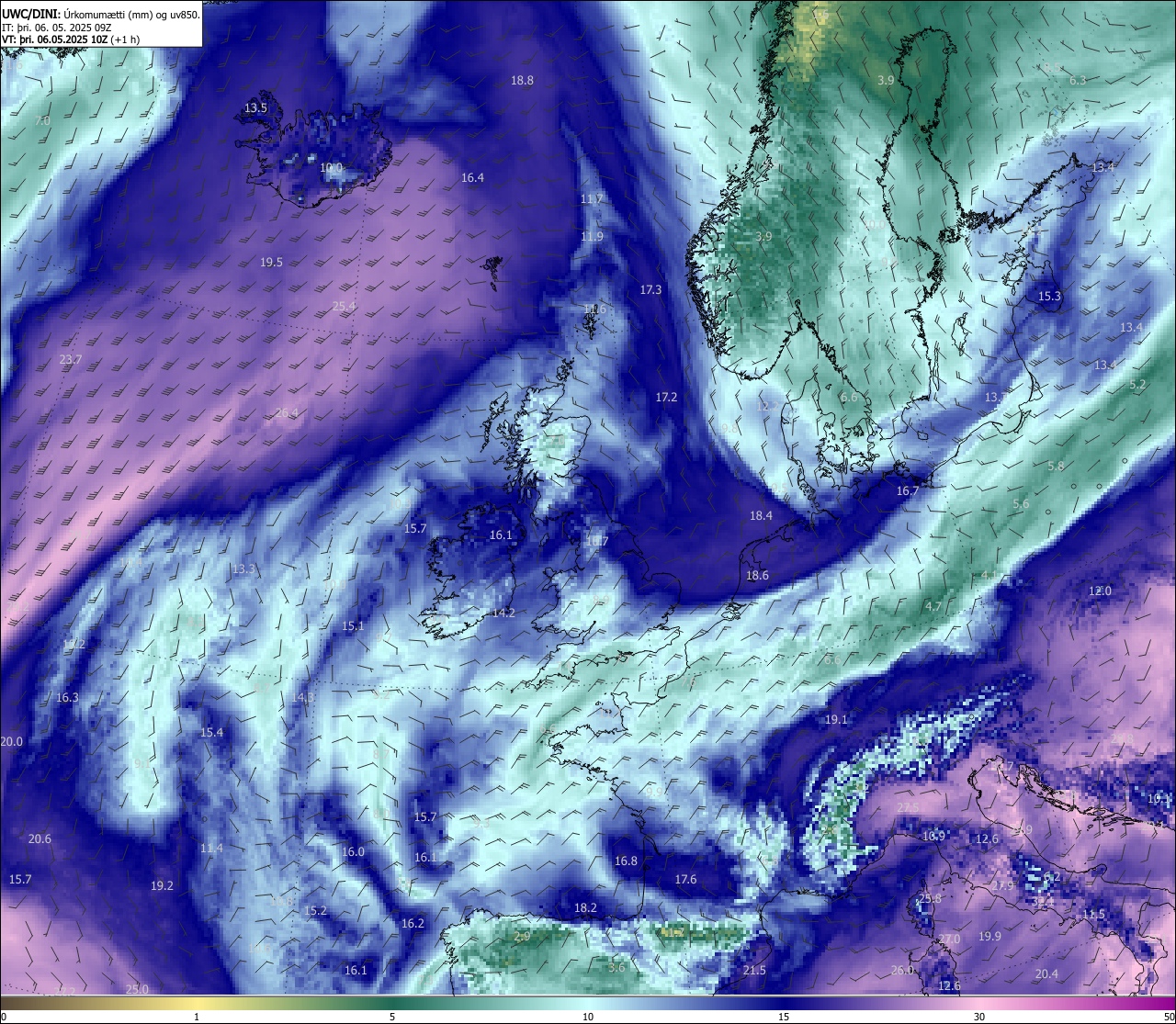Screen dimensions: 1176x1024
Task: Click the 16.8 value in the Bay of Biscay
Action: click(x=626, y=861)
